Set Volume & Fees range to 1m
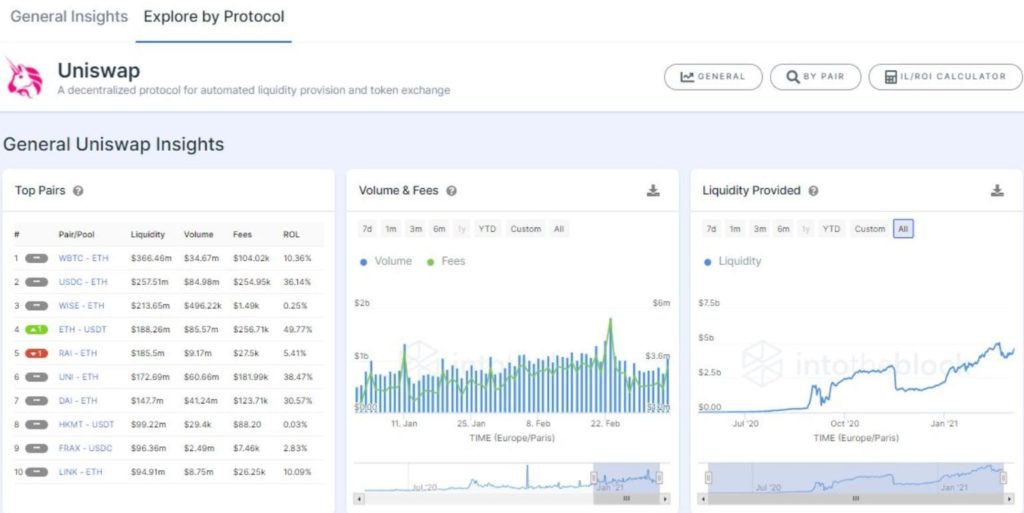This screenshot has width=1024, height=513. click(x=391, y=229)
